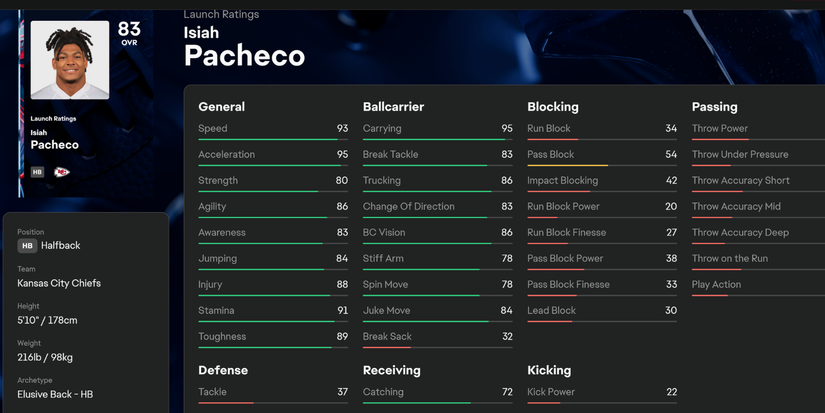825x413 pixels.
Task: Select the Blocking section heading
Action: pyautogui.click(x=552, y=107)
